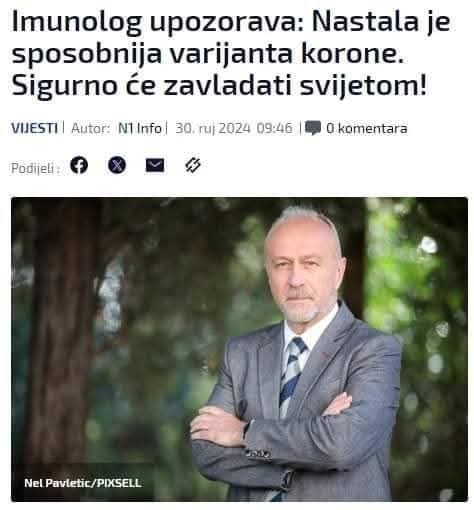Click the tree trunk in photo background

point(58,333)
